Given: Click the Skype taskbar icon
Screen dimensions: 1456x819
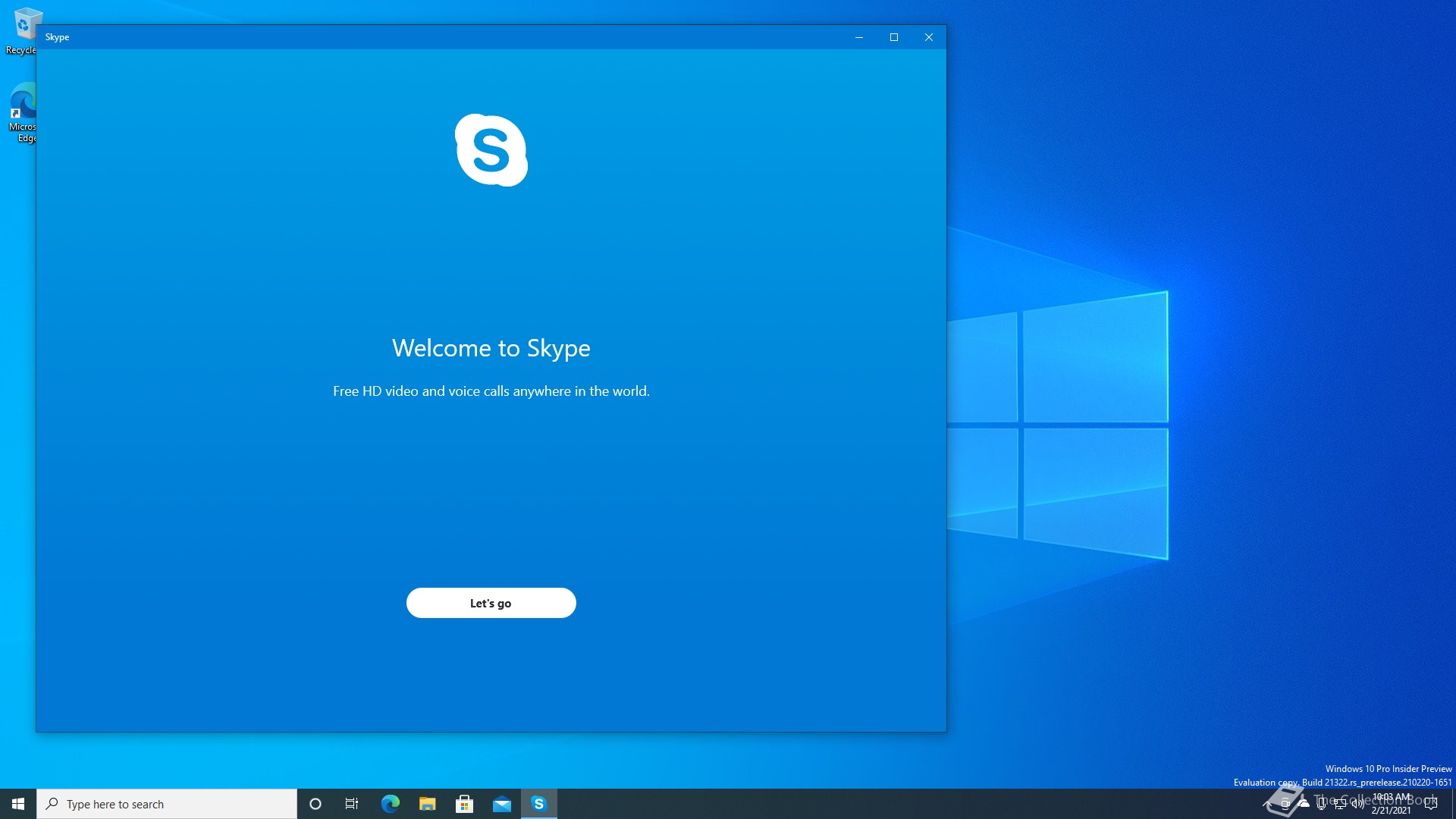Looking at the screenshot, I should pyautogui.click(x=539, y=804).
